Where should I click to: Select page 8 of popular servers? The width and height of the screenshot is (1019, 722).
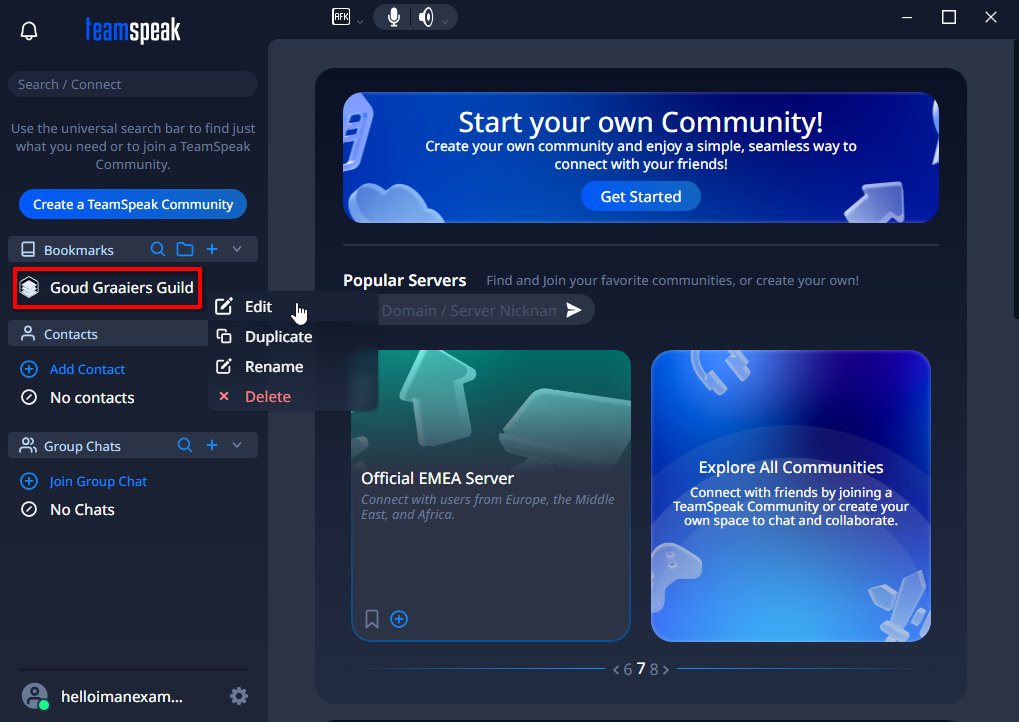point(654,669)
